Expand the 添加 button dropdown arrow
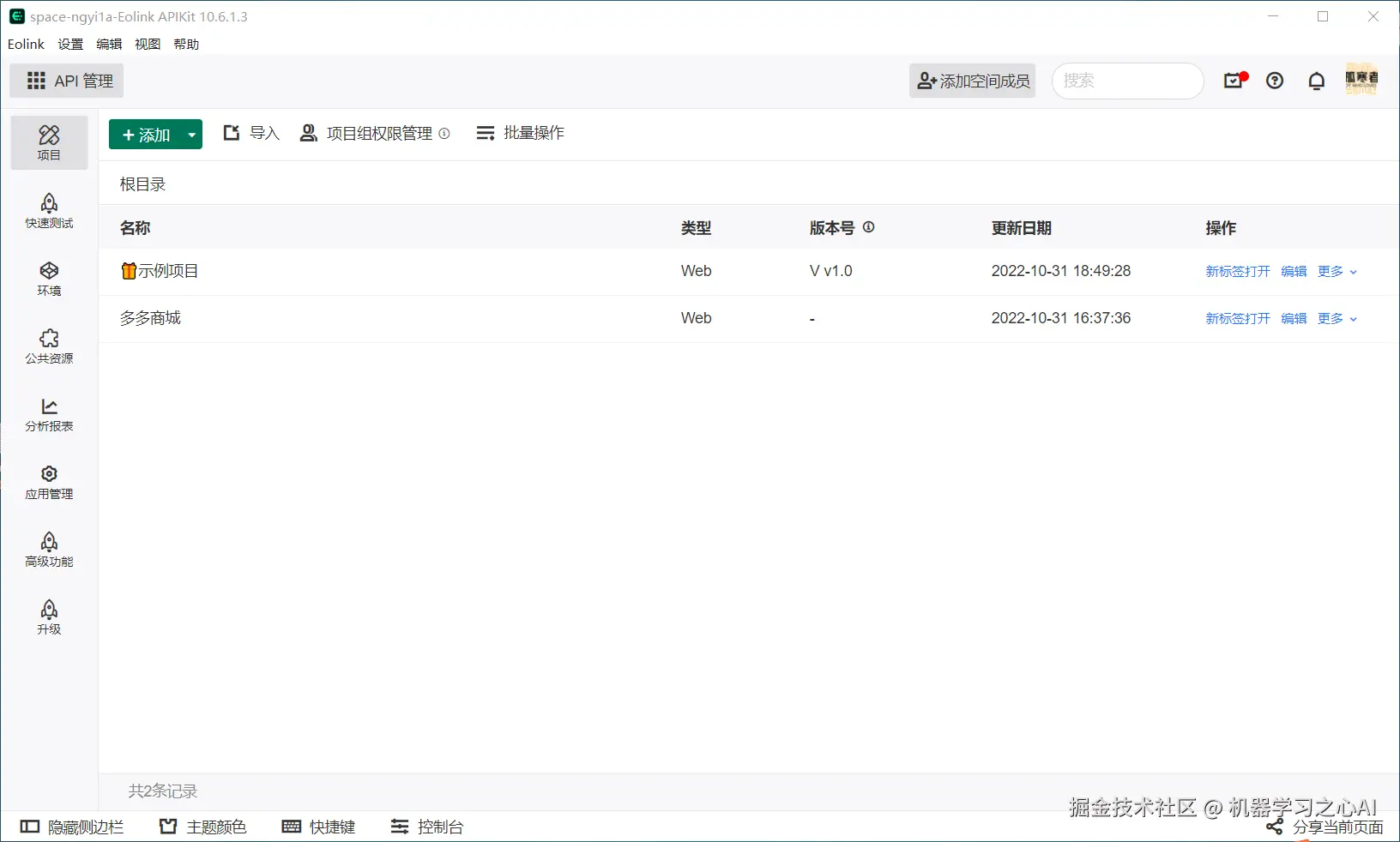The height and width of the screenshot is (842, 1400). 190,135
